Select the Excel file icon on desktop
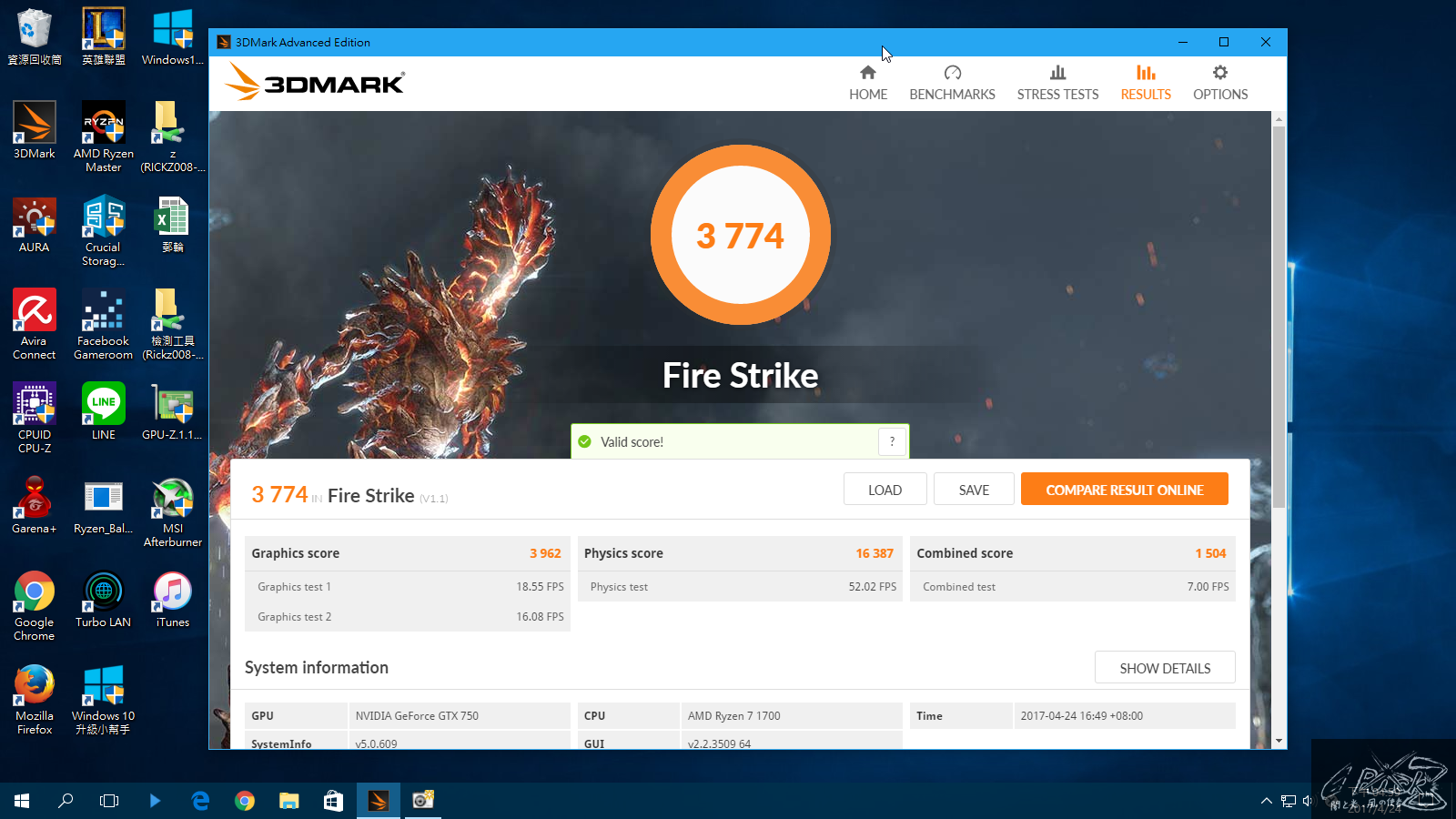1456x819 pixels. pos(173,225)
